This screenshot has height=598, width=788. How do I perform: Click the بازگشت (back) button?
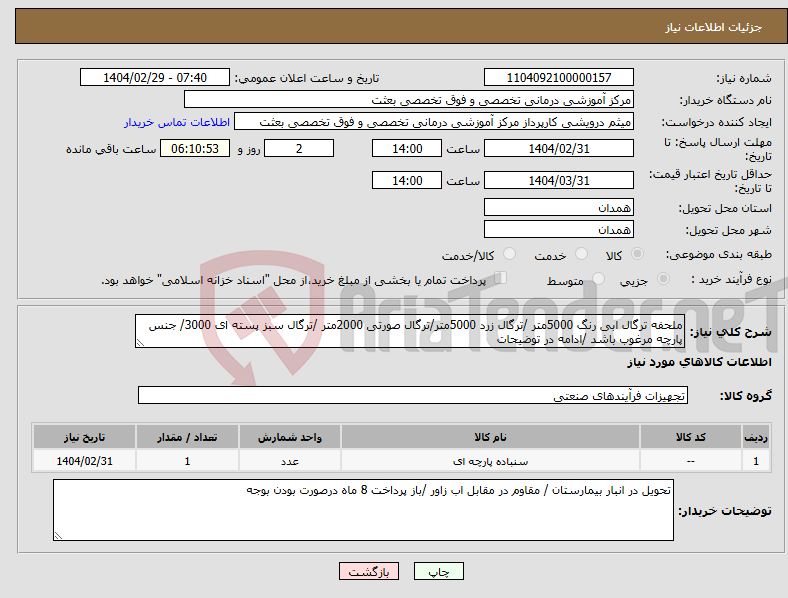tap(369, 571)
